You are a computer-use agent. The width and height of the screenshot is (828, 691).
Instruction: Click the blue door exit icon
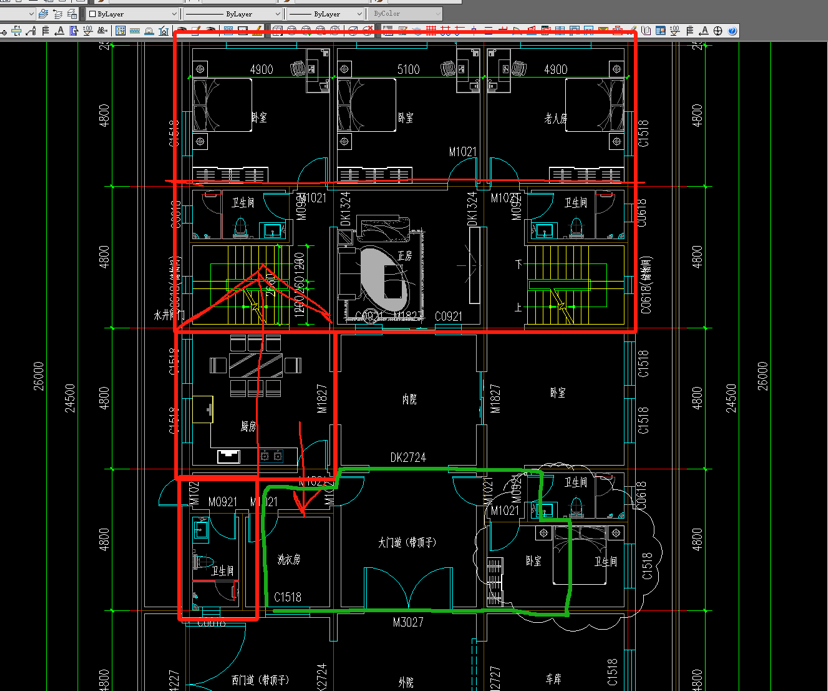click(74, 31)
